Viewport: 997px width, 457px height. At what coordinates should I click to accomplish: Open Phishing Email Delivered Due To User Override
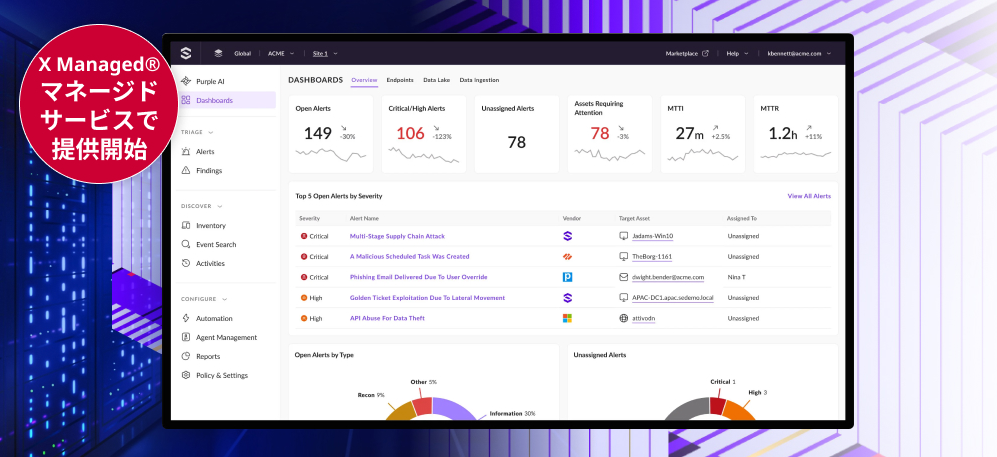(418, 277)
